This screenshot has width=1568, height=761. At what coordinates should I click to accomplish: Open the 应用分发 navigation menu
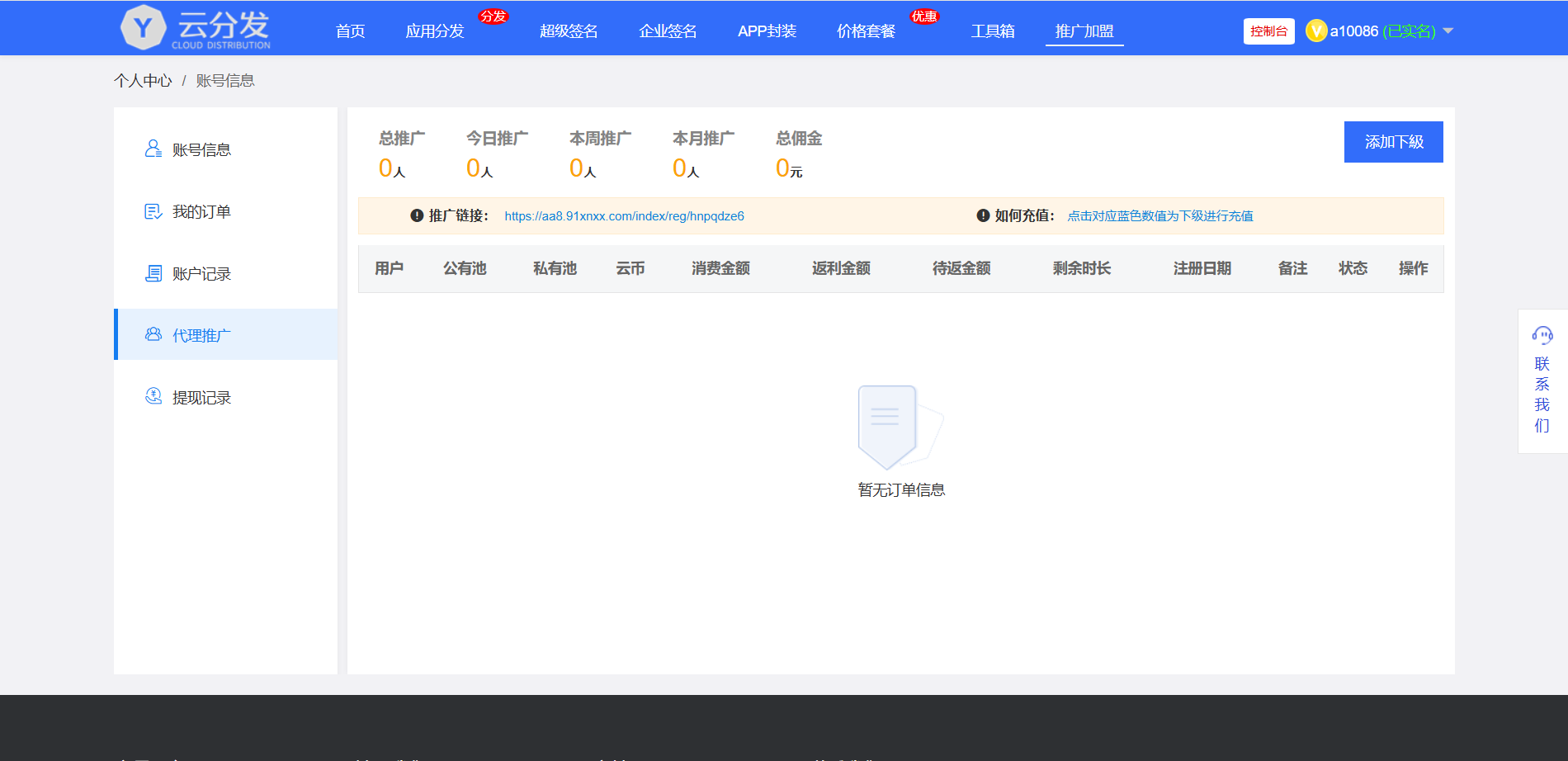click(x=435, y=31)
